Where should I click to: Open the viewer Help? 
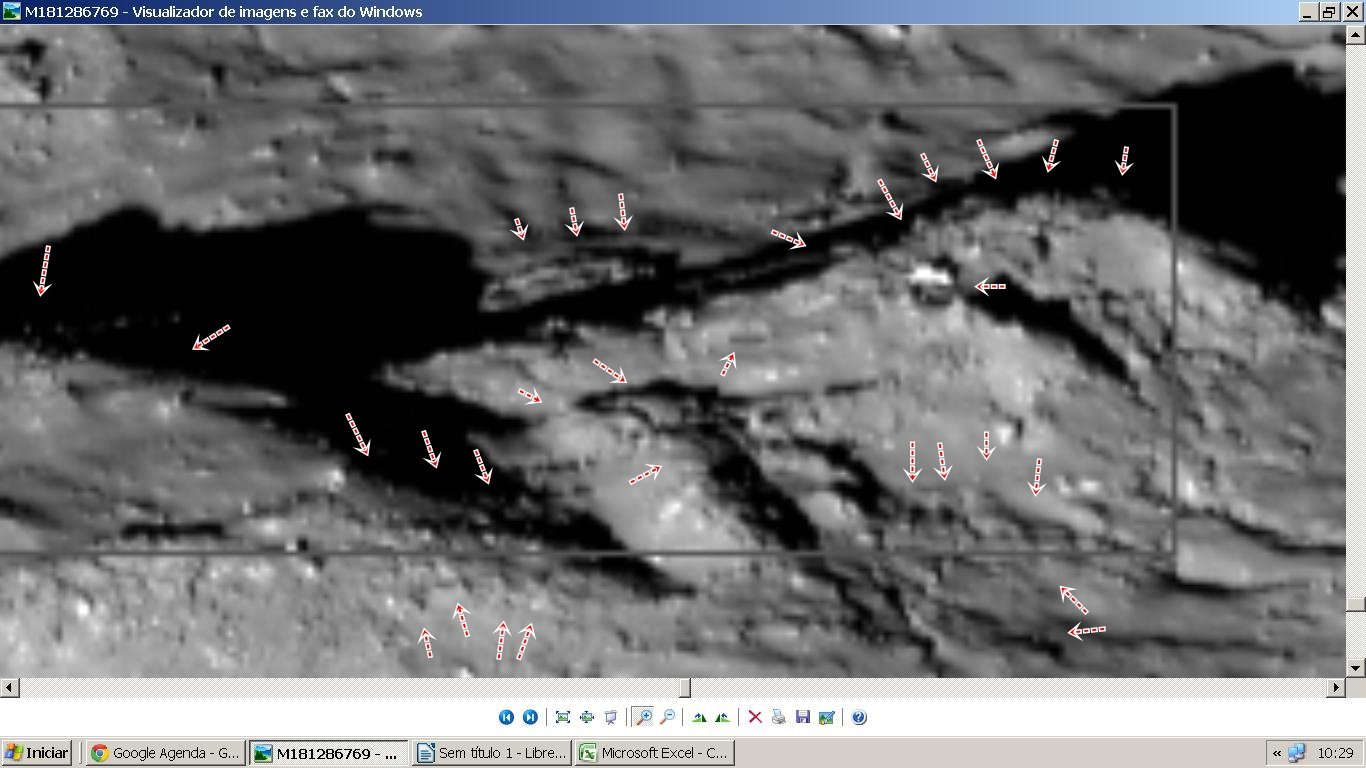(x=859, y=717)
